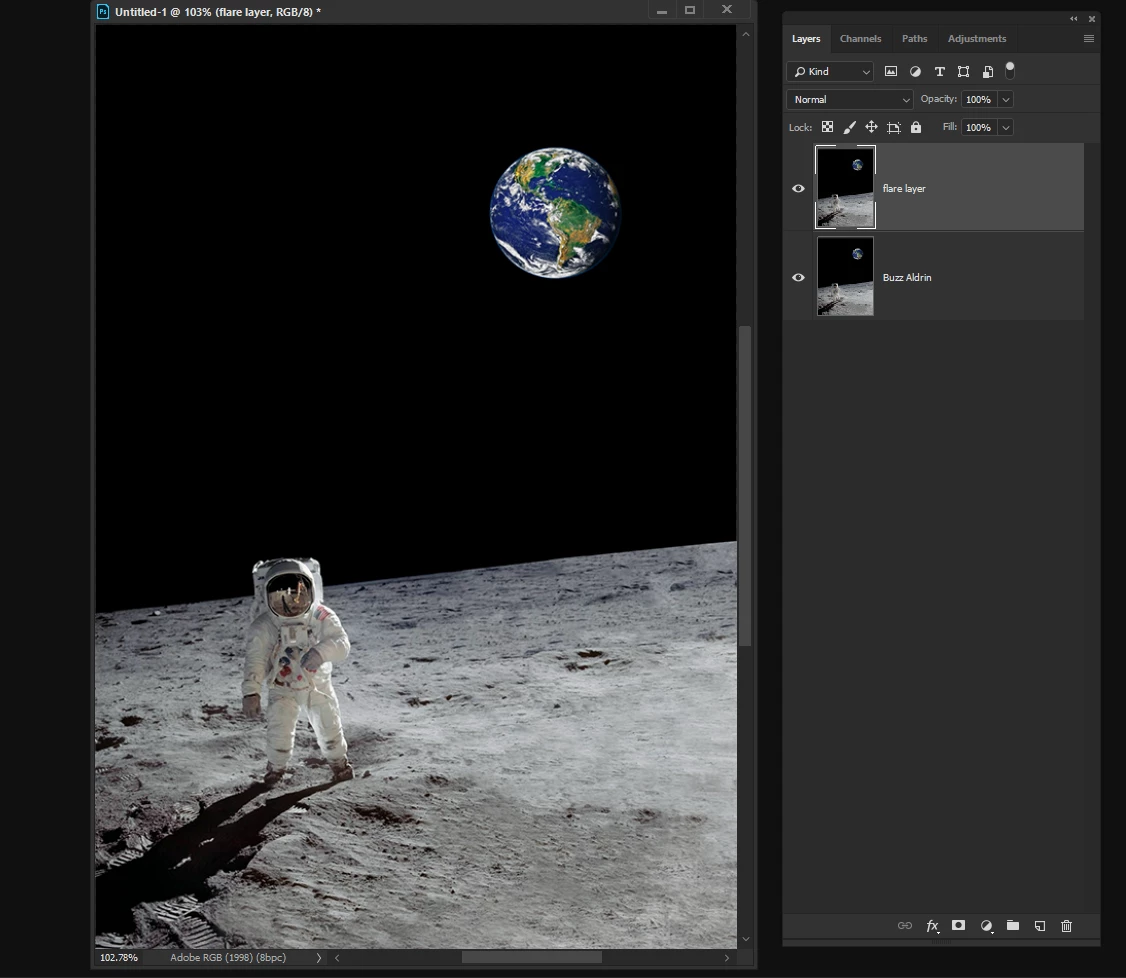Click the 'flare layer' name text

tap(903, 188)
